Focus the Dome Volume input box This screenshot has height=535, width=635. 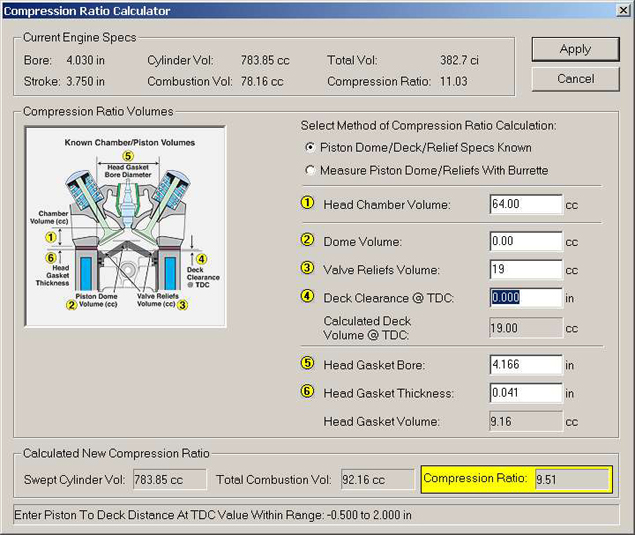[x=526, y=241]
